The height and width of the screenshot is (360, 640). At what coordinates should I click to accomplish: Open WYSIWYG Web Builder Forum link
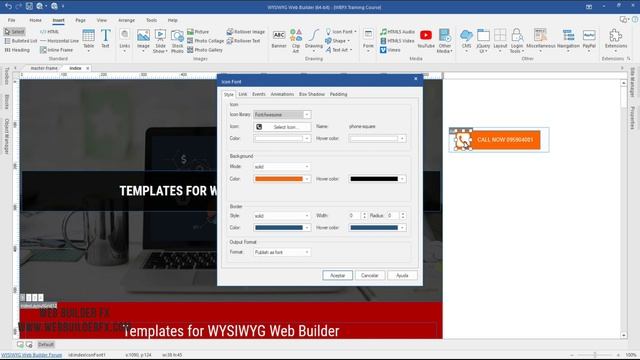(x=31, y=355)
